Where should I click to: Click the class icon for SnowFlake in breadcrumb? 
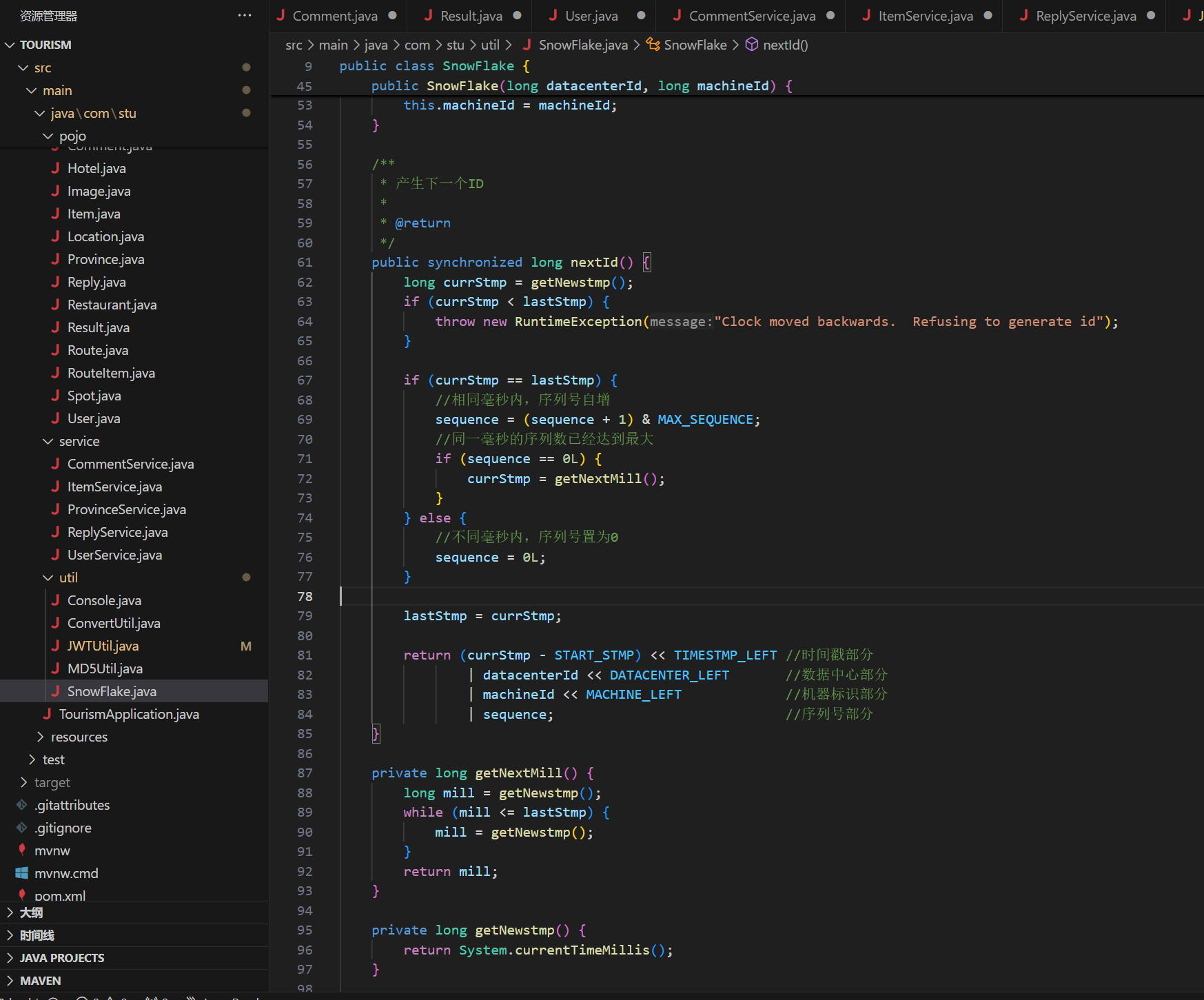[652, 45]
